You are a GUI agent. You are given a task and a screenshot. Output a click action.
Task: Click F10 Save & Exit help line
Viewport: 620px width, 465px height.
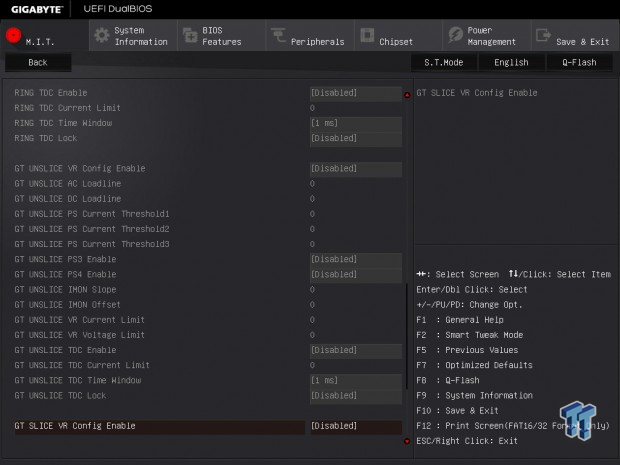[x=457, y=411]
